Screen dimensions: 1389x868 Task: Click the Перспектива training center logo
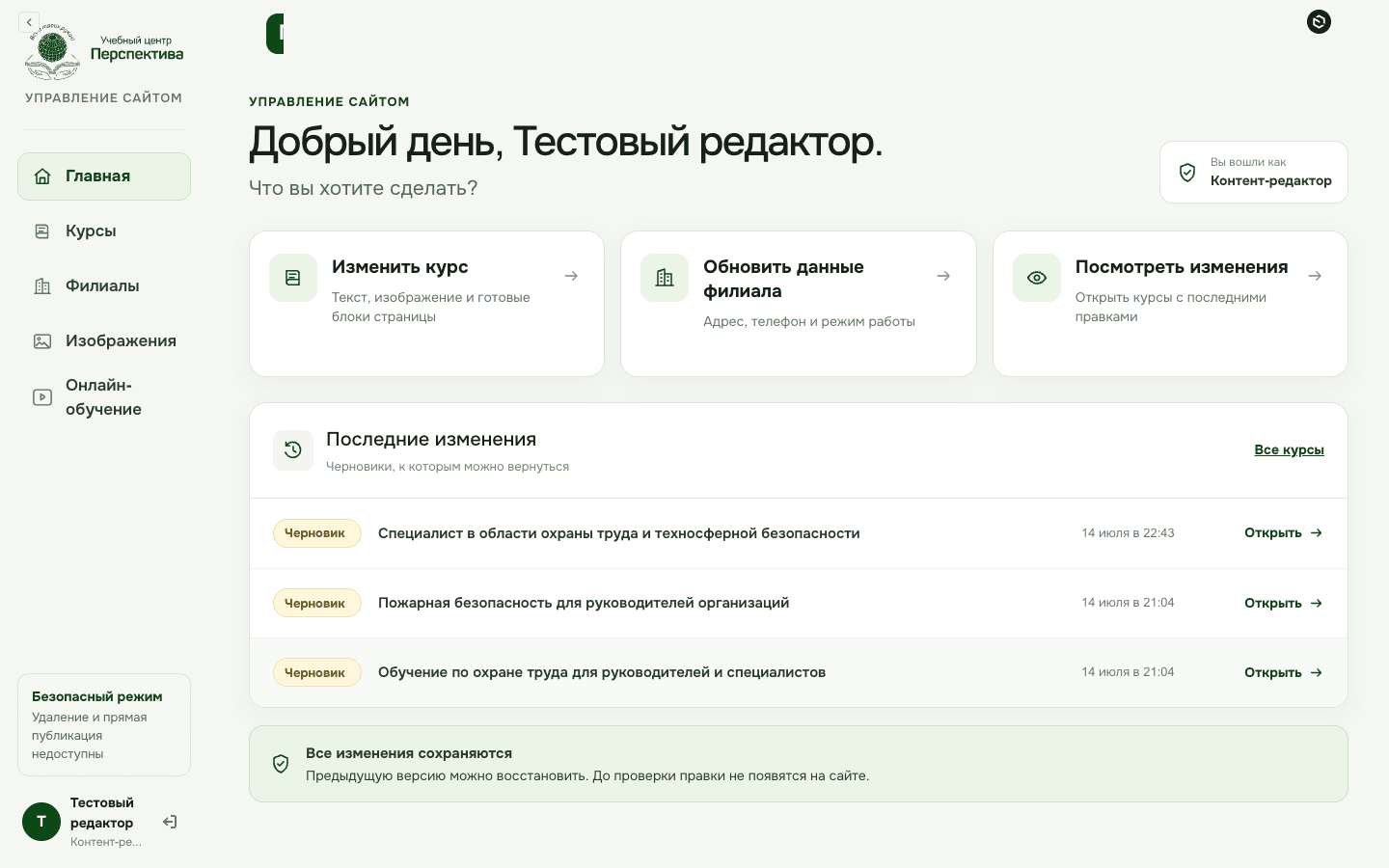104,54
